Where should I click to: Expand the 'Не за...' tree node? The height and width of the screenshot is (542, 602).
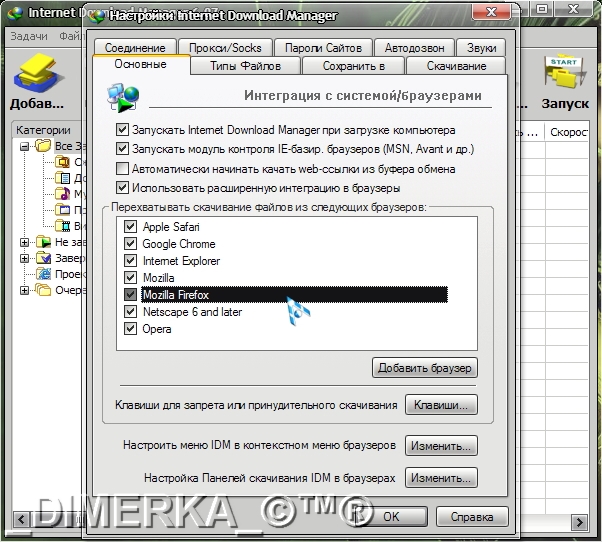24,242
